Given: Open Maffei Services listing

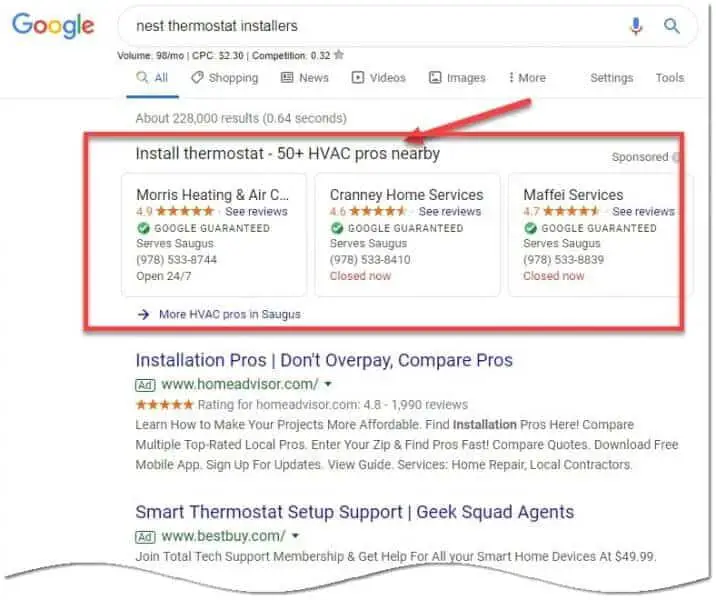Looking at the screenshot, I should pyautogui.click(x=573, y=195).
